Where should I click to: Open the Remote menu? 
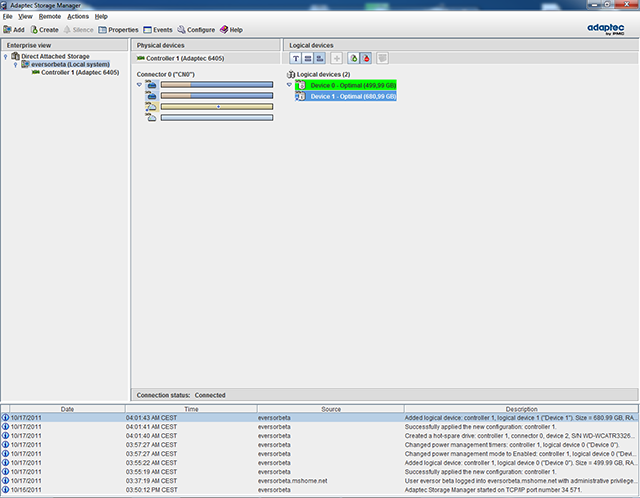pyautogui.click(x=50, y=16)
